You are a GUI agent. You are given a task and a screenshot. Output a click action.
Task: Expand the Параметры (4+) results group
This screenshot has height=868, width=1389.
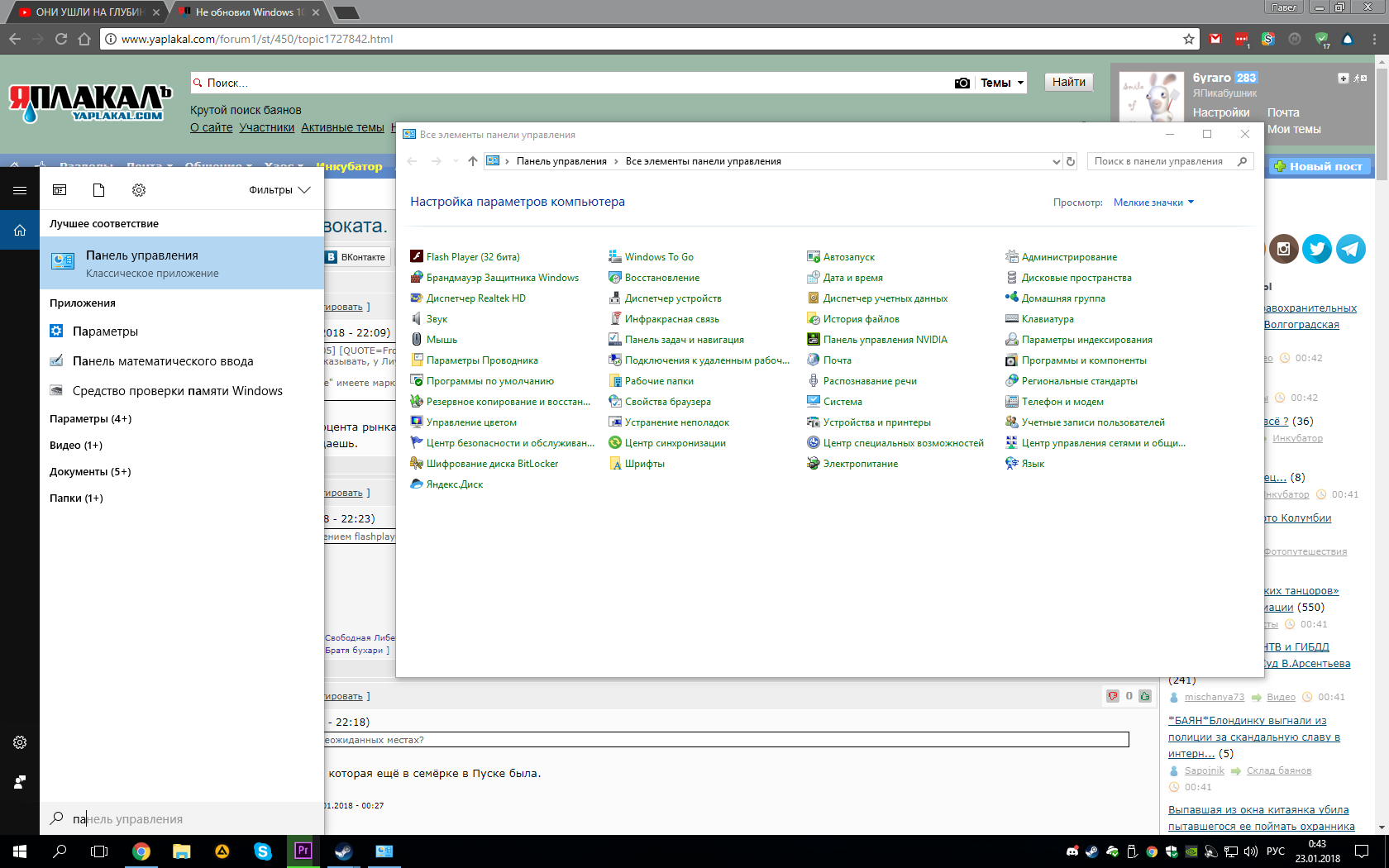tap(91, 419)
